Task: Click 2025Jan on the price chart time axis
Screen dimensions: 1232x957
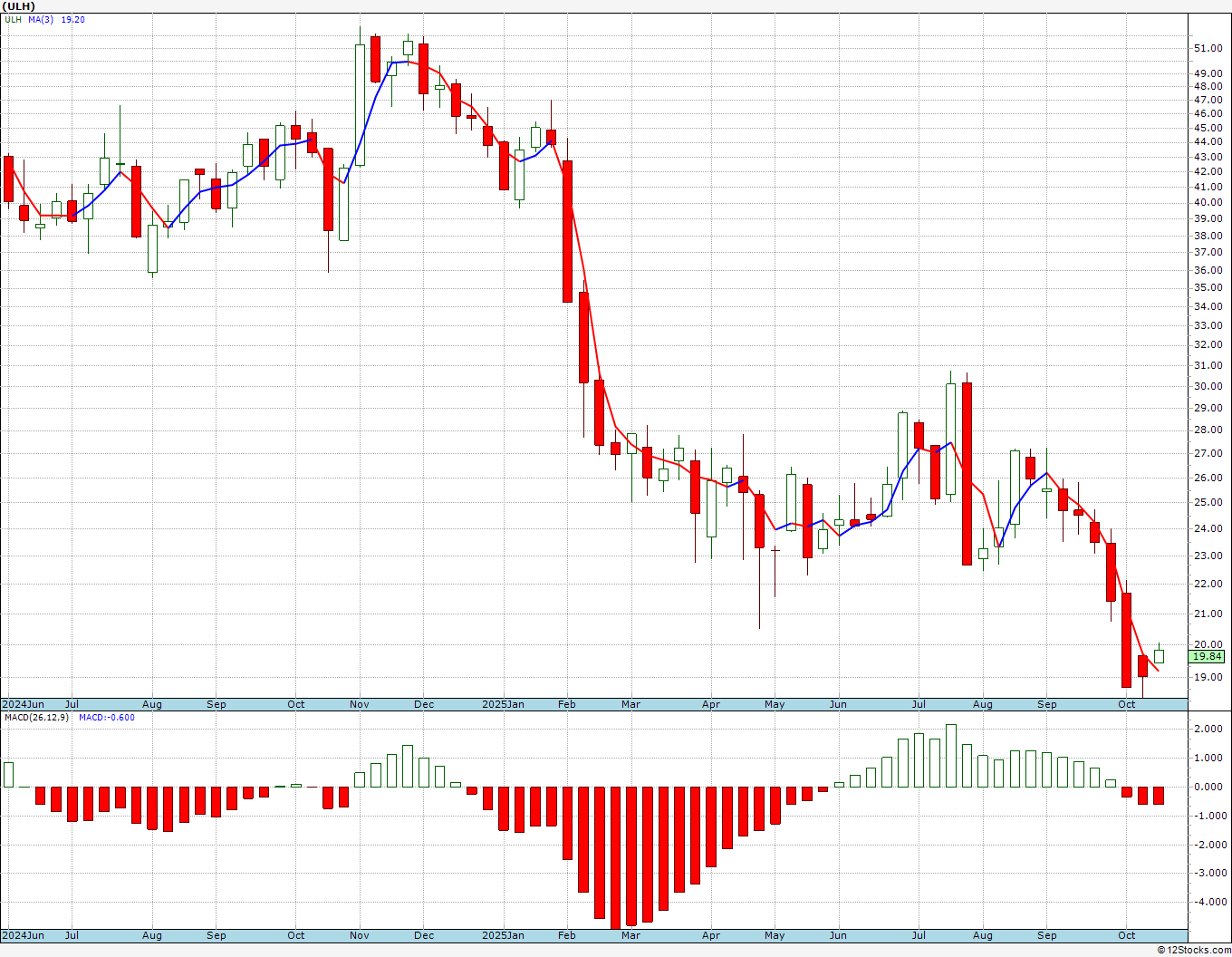Action: click(503, 704)
